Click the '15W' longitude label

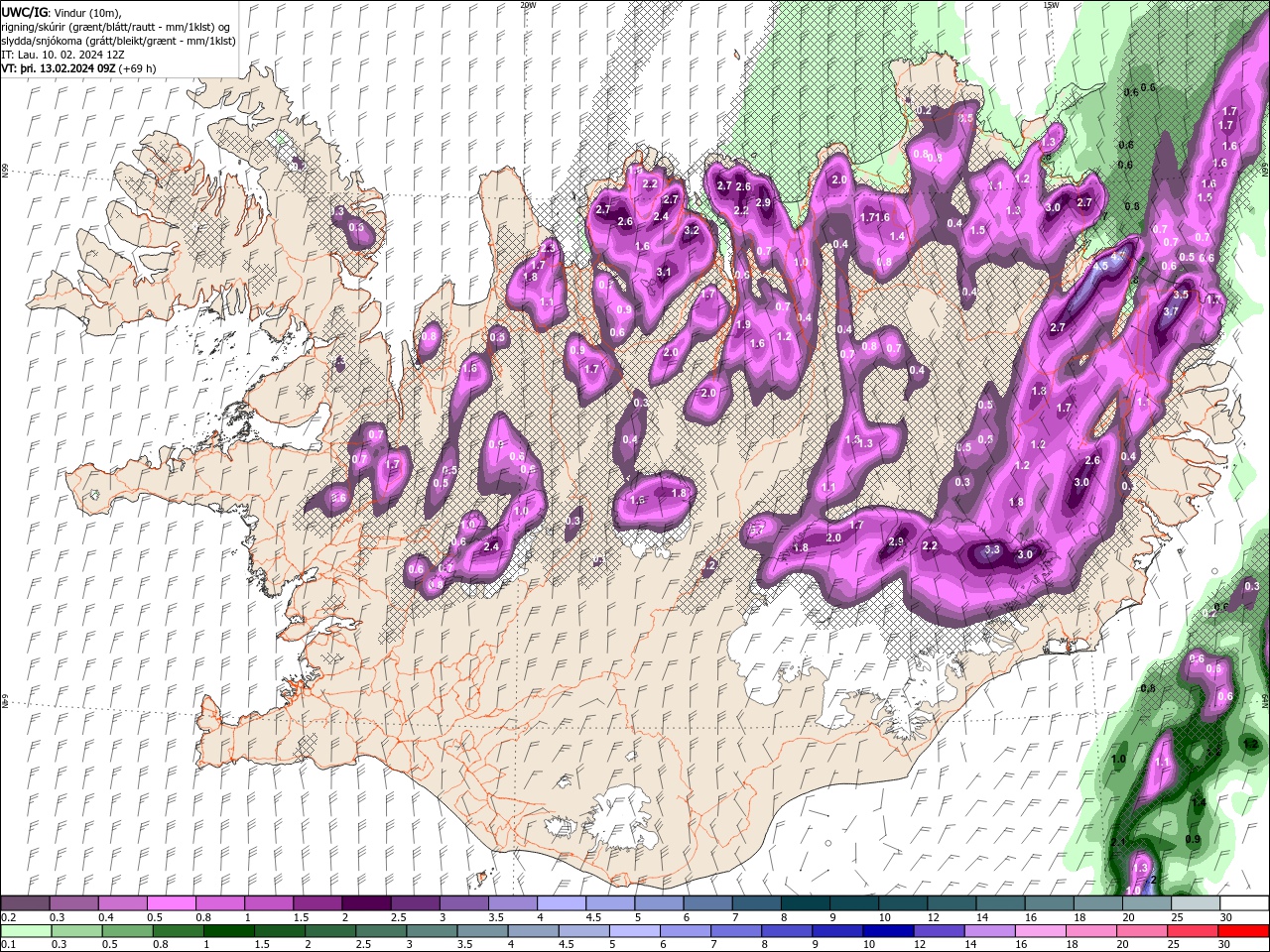[1050, 5]
